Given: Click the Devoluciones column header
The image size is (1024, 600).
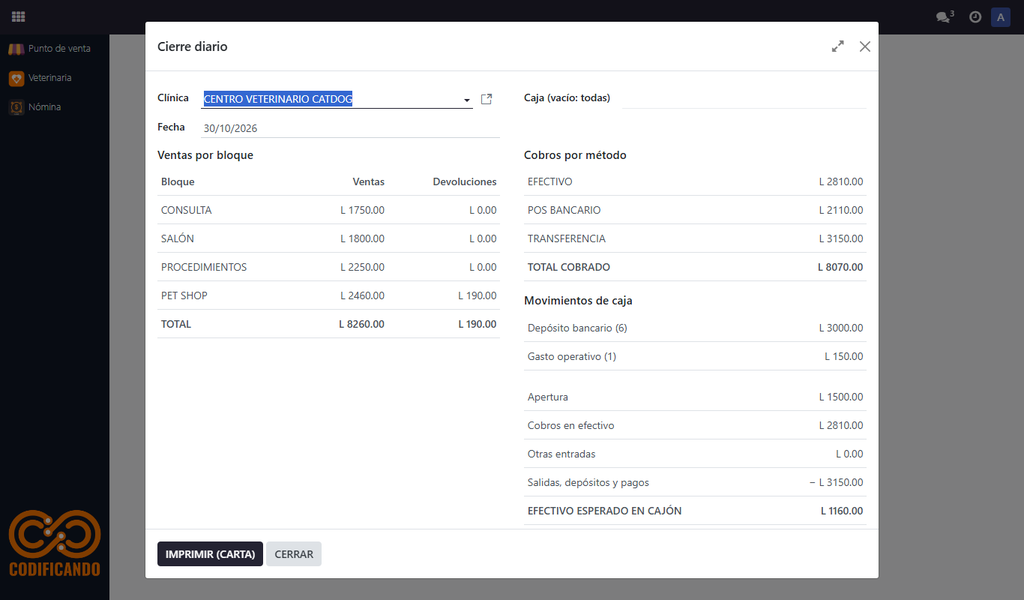Looking at the screenshot, I should click(464, 182).
